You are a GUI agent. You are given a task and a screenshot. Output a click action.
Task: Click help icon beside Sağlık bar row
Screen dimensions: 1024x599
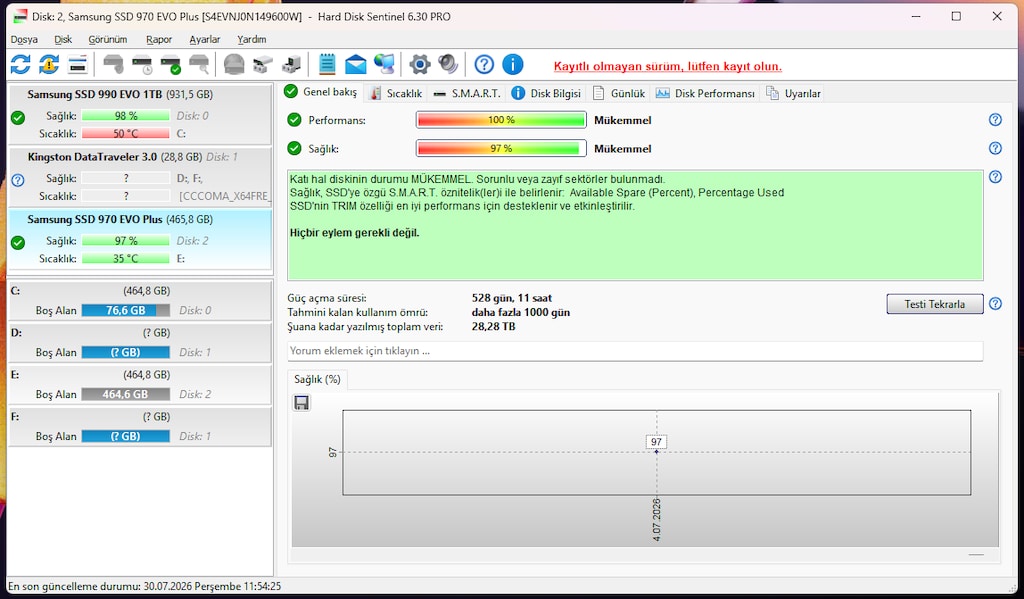coord(995,148)
